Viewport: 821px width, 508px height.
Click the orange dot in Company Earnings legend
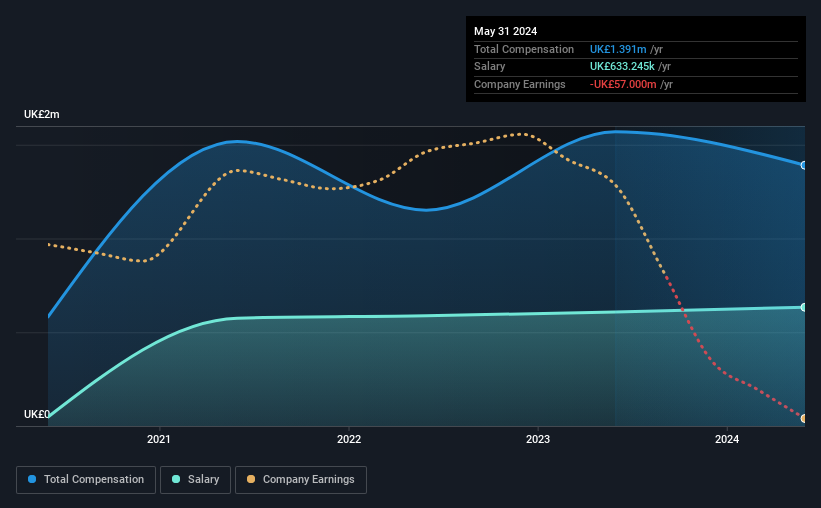click(x=251, y=479)
